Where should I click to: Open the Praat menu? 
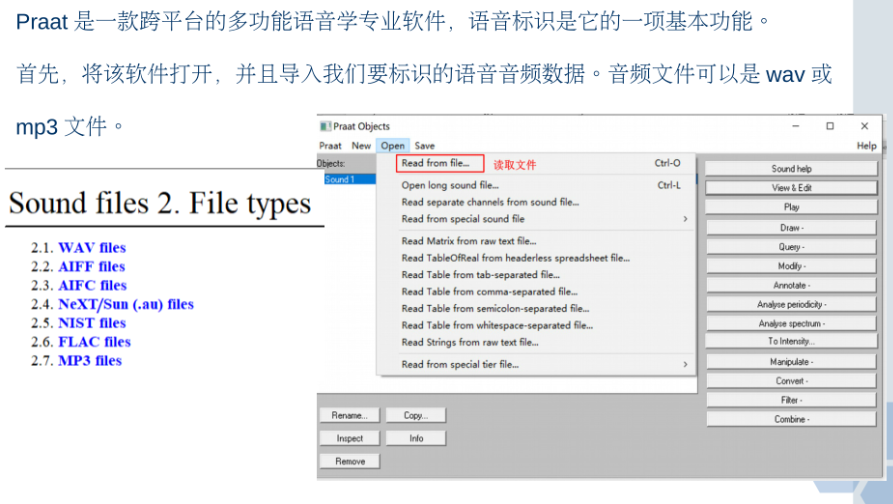tap(330, 146)
